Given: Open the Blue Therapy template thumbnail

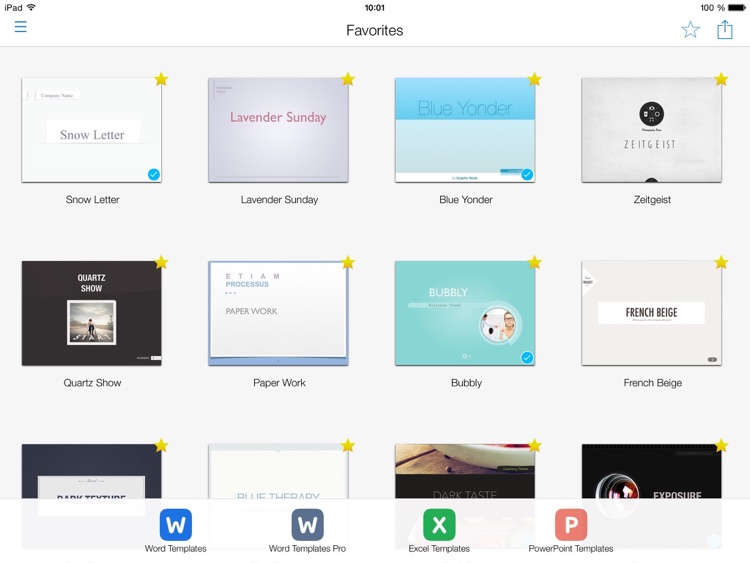Looking at the screenshot, I should 278,472.
